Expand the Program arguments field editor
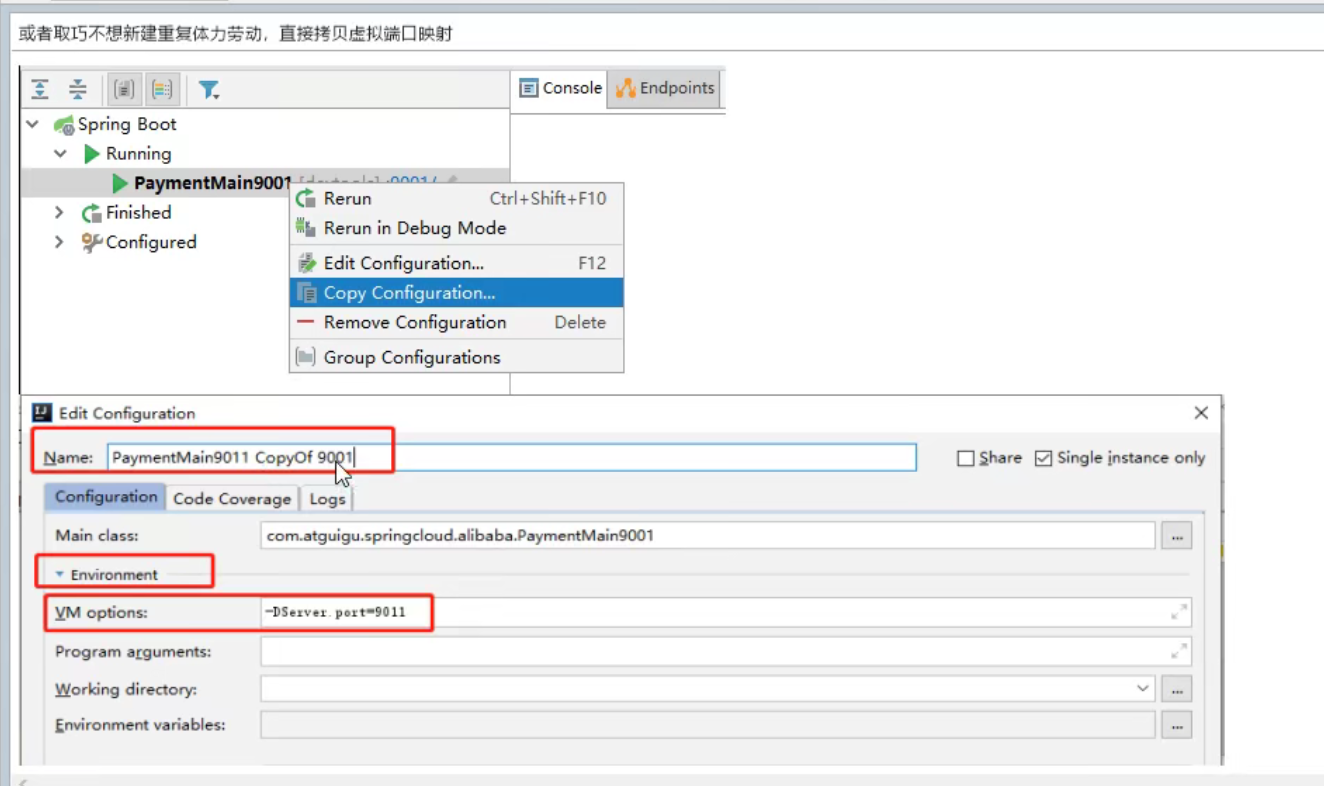Viewport: 1324px width, 786px height. (1179, 652)
